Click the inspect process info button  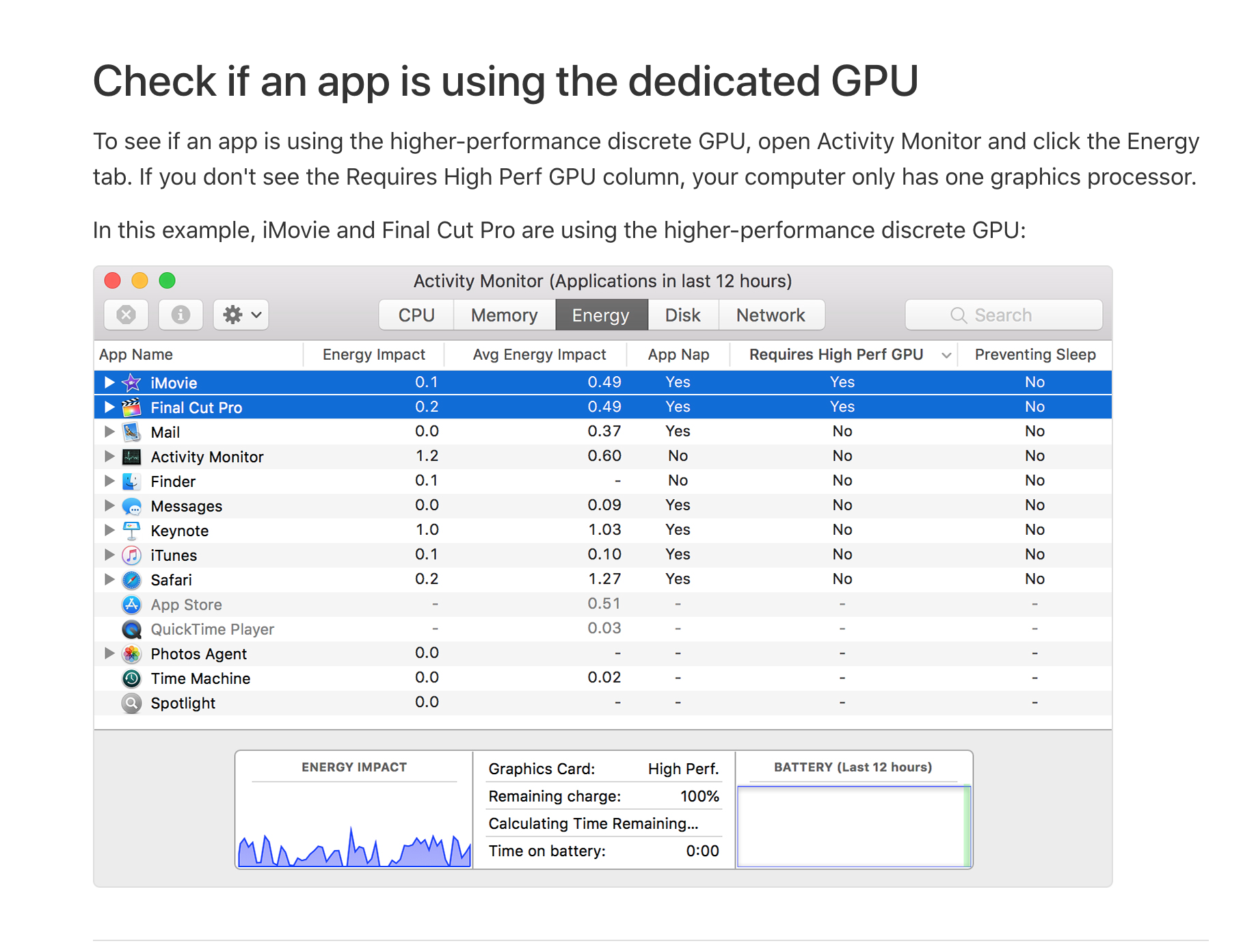[181, 315]
